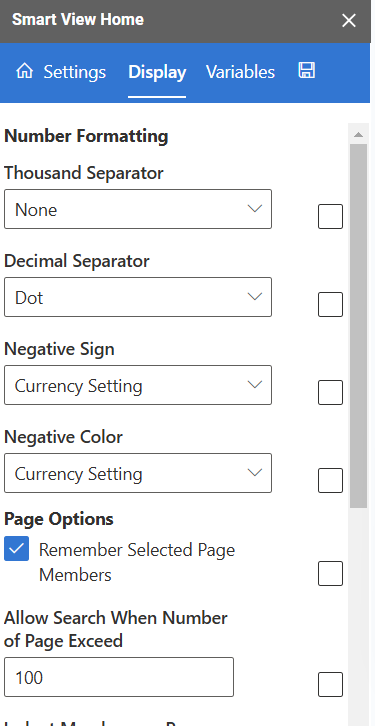
Task: Switch to the Variables tab
Action: 240,72
